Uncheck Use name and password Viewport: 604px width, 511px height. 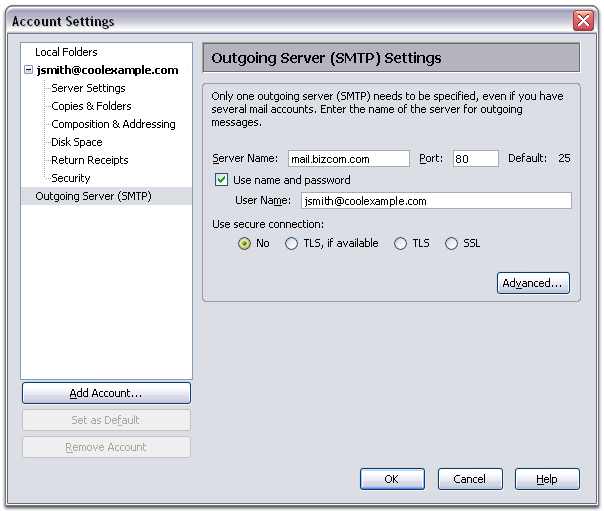pyautogui.click(x=222, y=180)
